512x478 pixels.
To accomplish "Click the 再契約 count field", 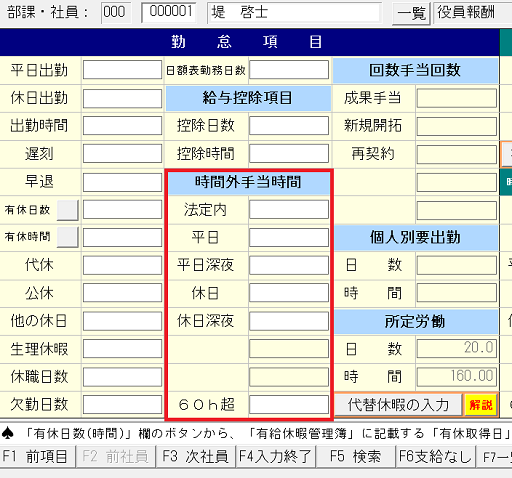I will (457, 154).
